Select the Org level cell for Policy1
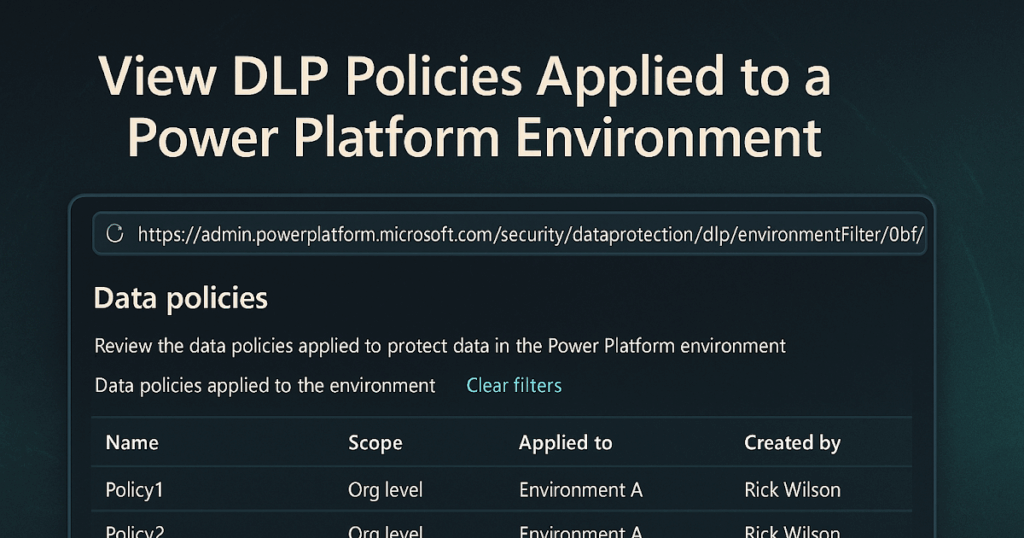Viewport: 1024px width, 538px height. (x=385, y=490)
